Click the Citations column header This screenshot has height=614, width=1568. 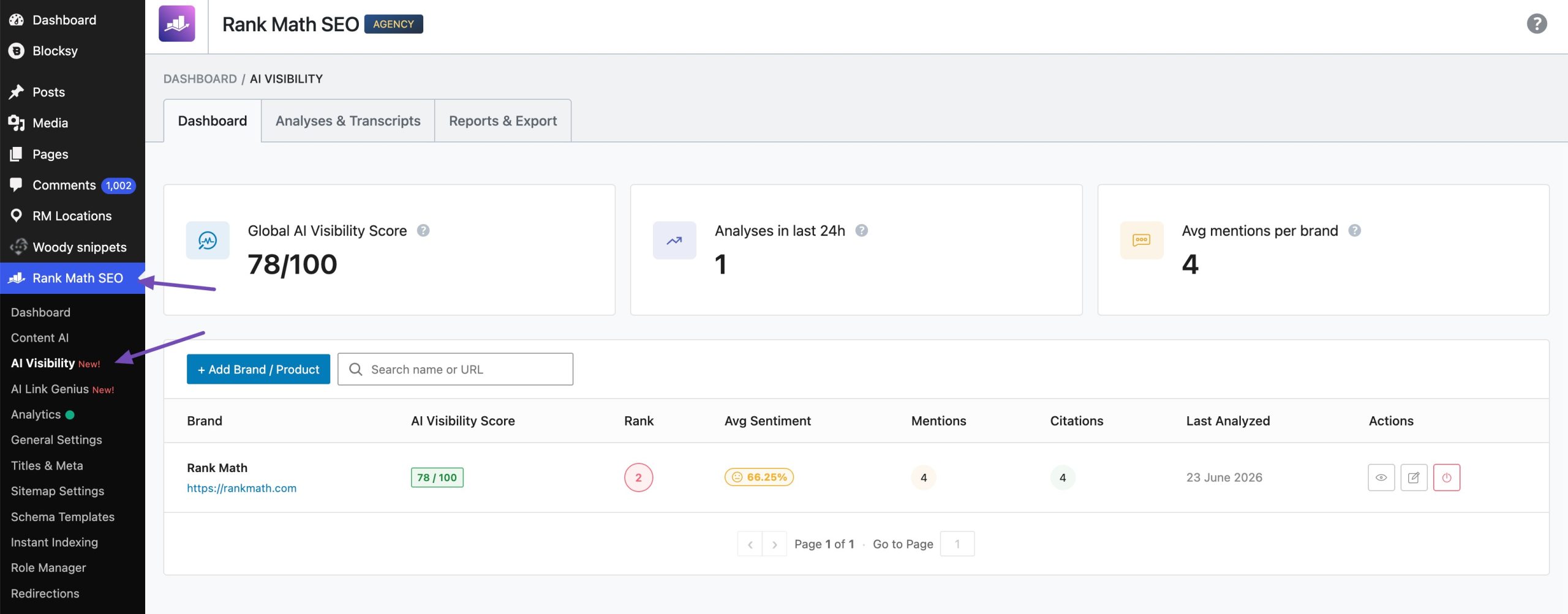tap(1076, 421)
